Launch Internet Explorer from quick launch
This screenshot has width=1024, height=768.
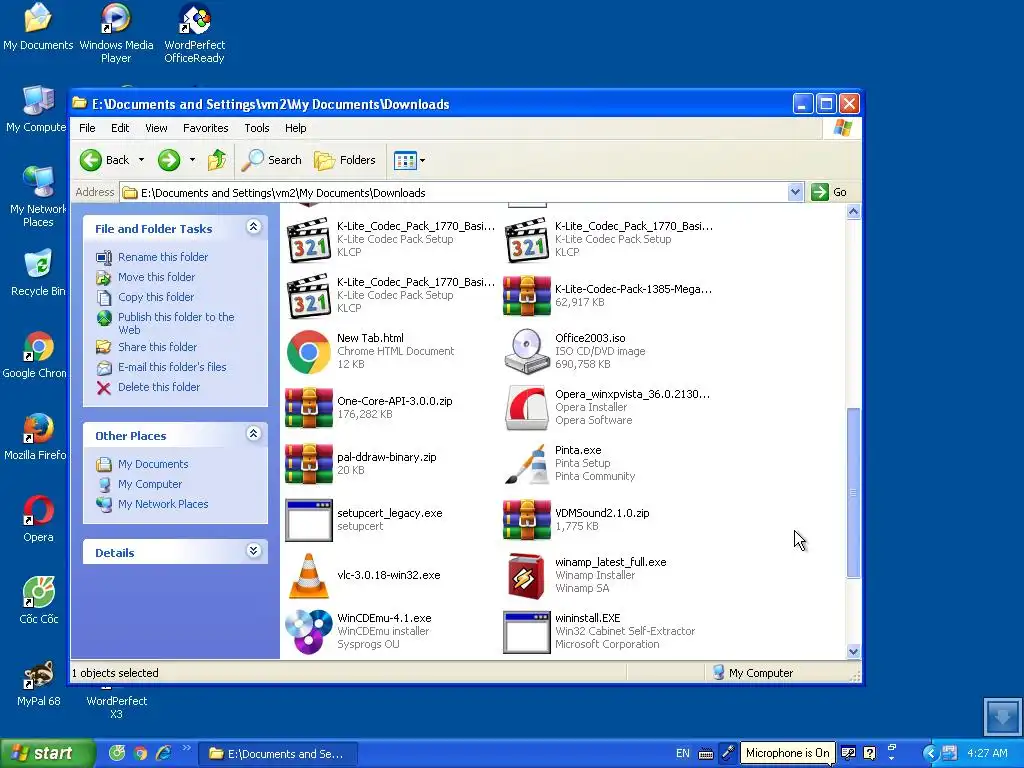[163, 753]
